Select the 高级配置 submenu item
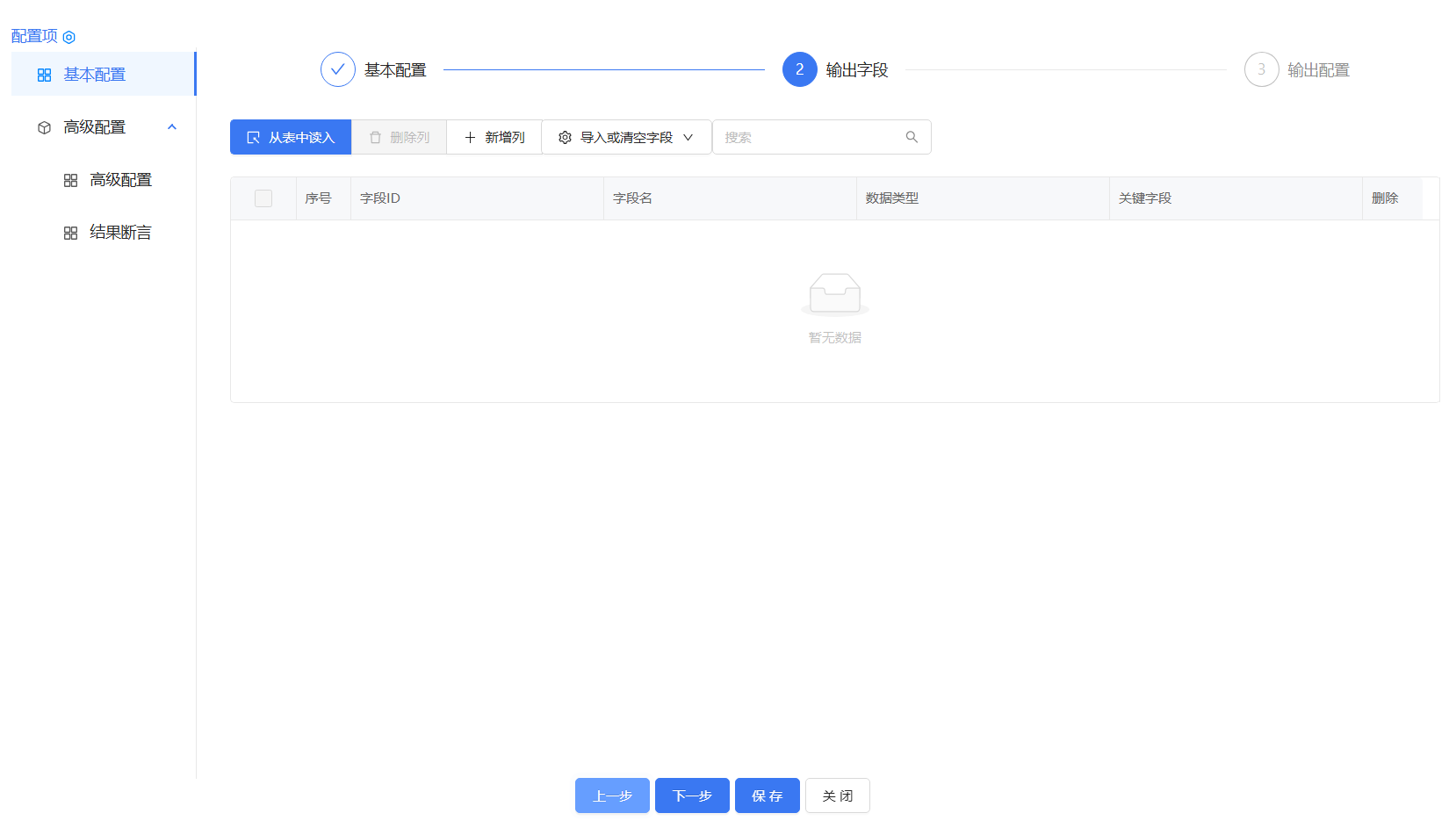Viewport: 1456px width, 835px height. tap(120, 180)
